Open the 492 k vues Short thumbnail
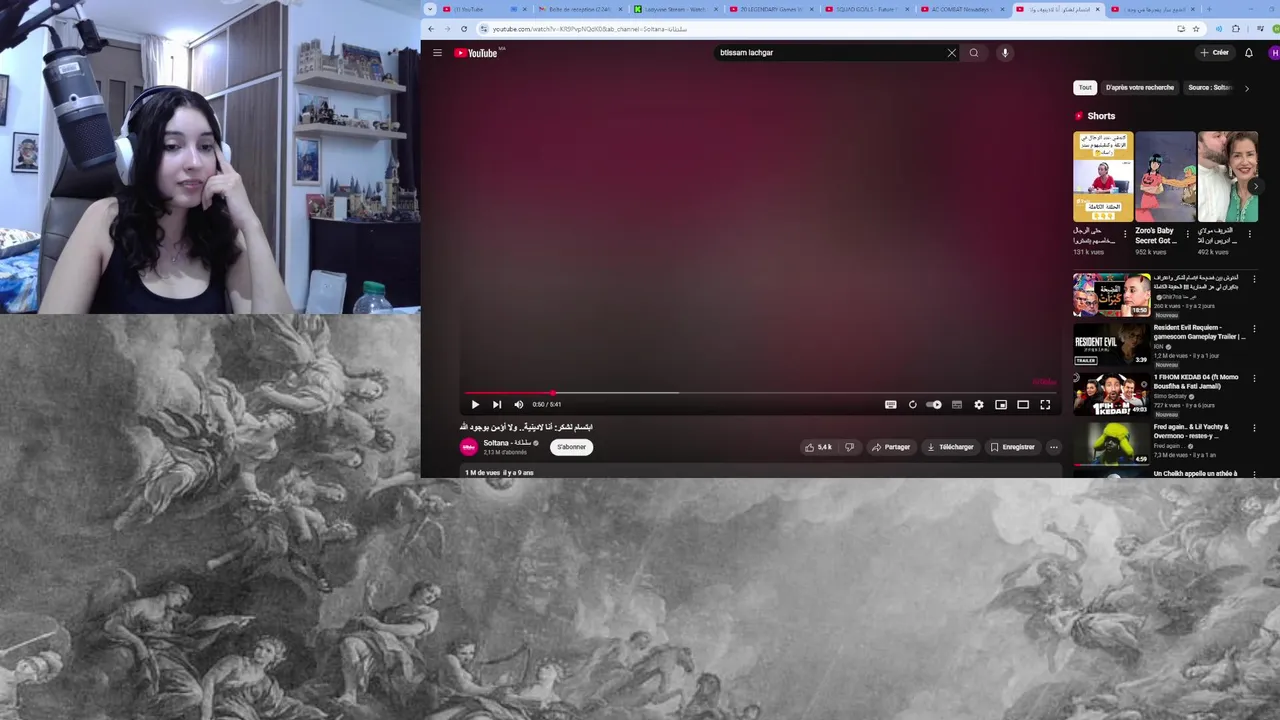Image resolution: width=1280 pixels, height=720 pixels. pyautogui.click(x=1228, y=177)
